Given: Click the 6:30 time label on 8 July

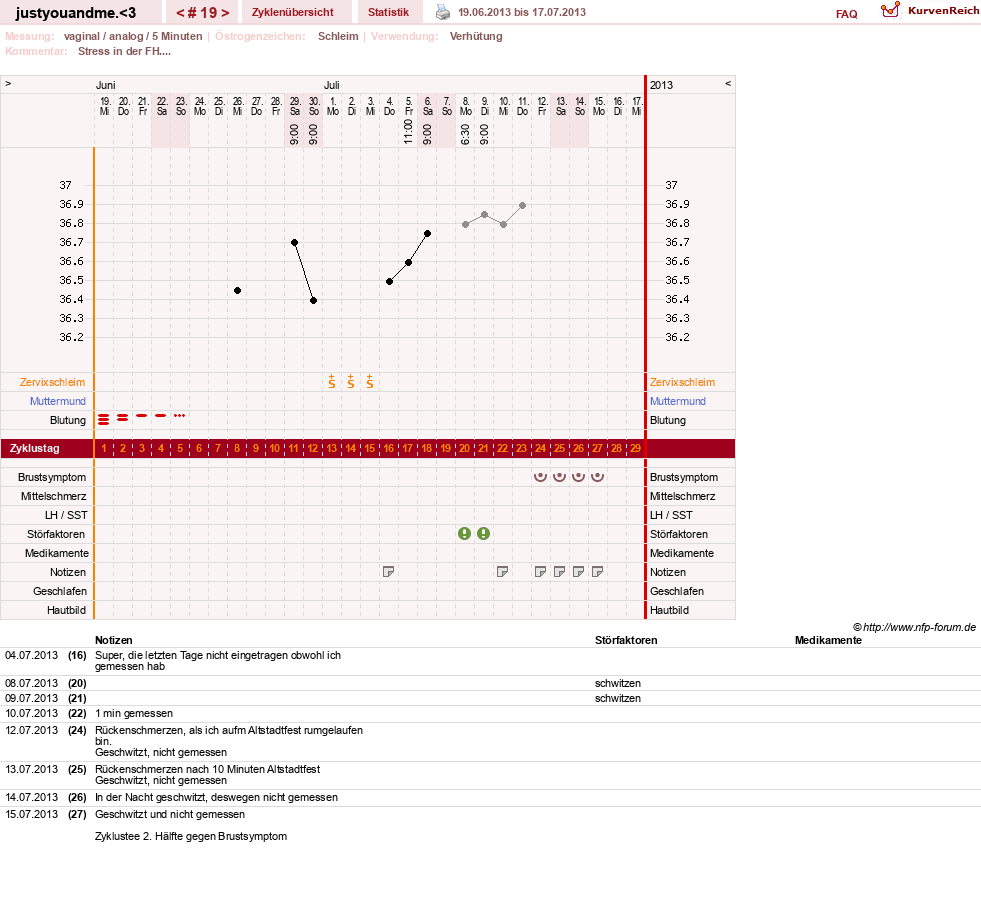Looking at the screenshot, I should [465, 135].
